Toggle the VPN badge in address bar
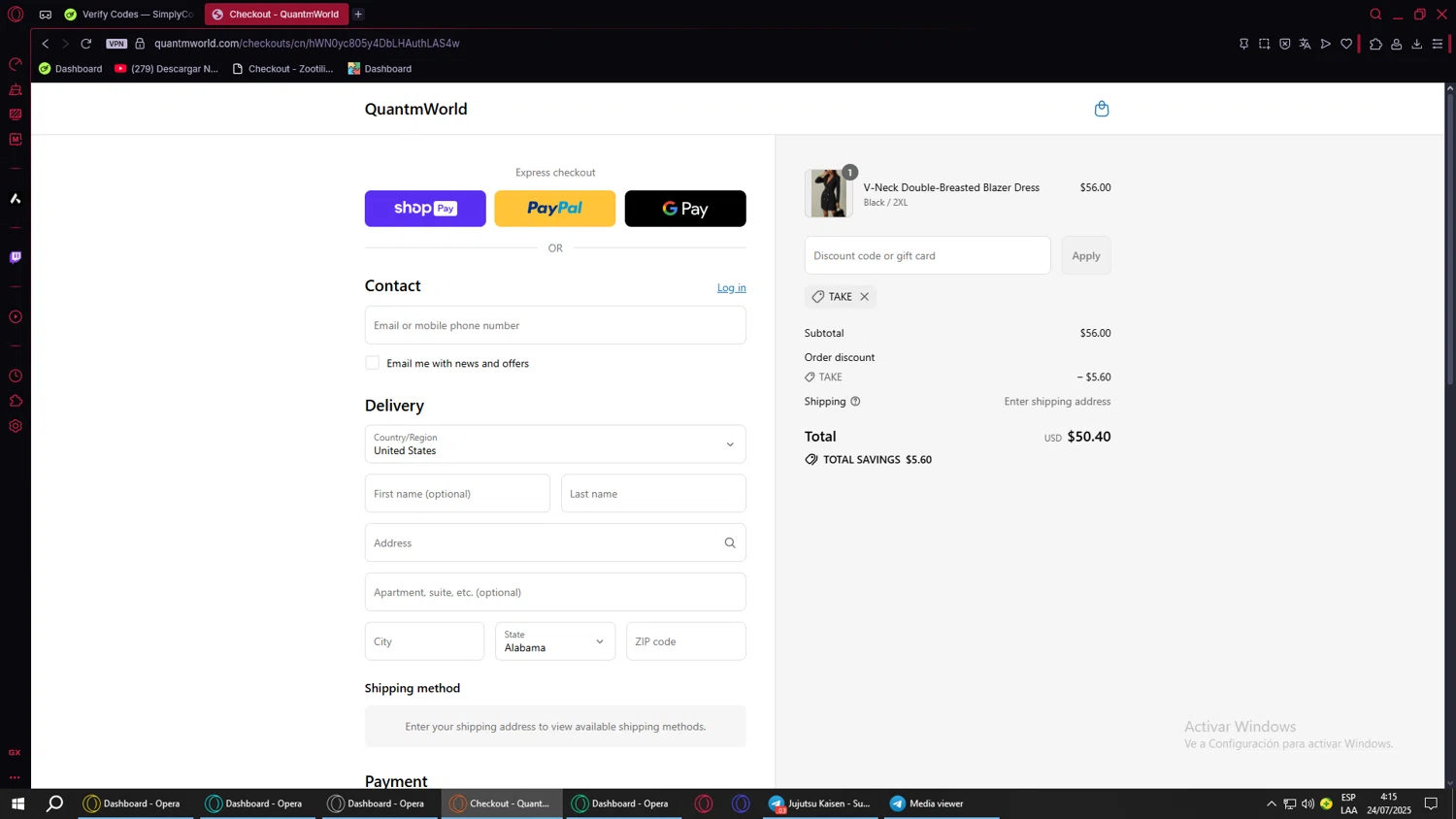Viewport: 1456px width, 819px height. coord(116,44)
